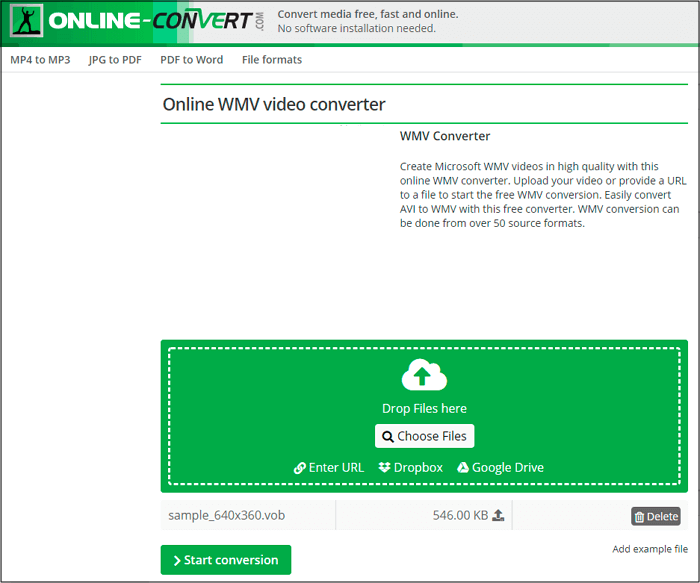Click the magnifier icon in Choose Files
Image resolution: width=700 pixels, height=583 pixels.
tap(387, 437)
